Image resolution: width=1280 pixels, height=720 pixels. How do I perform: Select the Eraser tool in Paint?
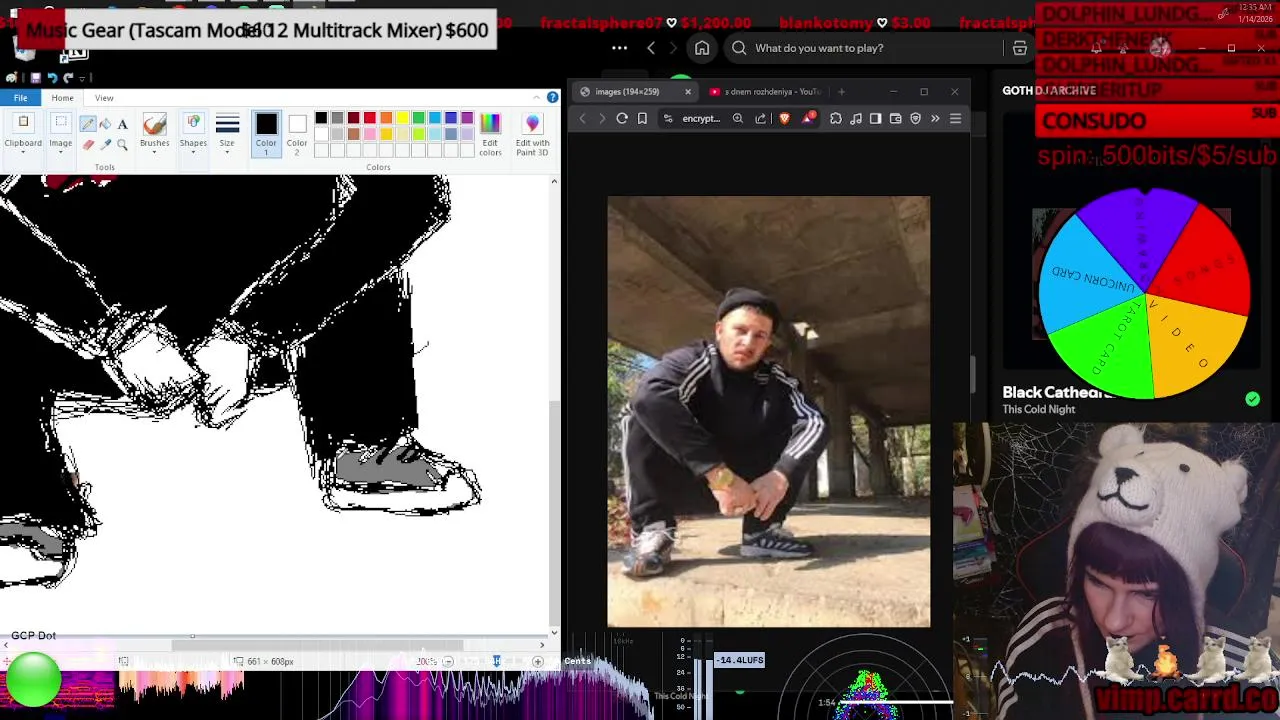pos(88,145)
